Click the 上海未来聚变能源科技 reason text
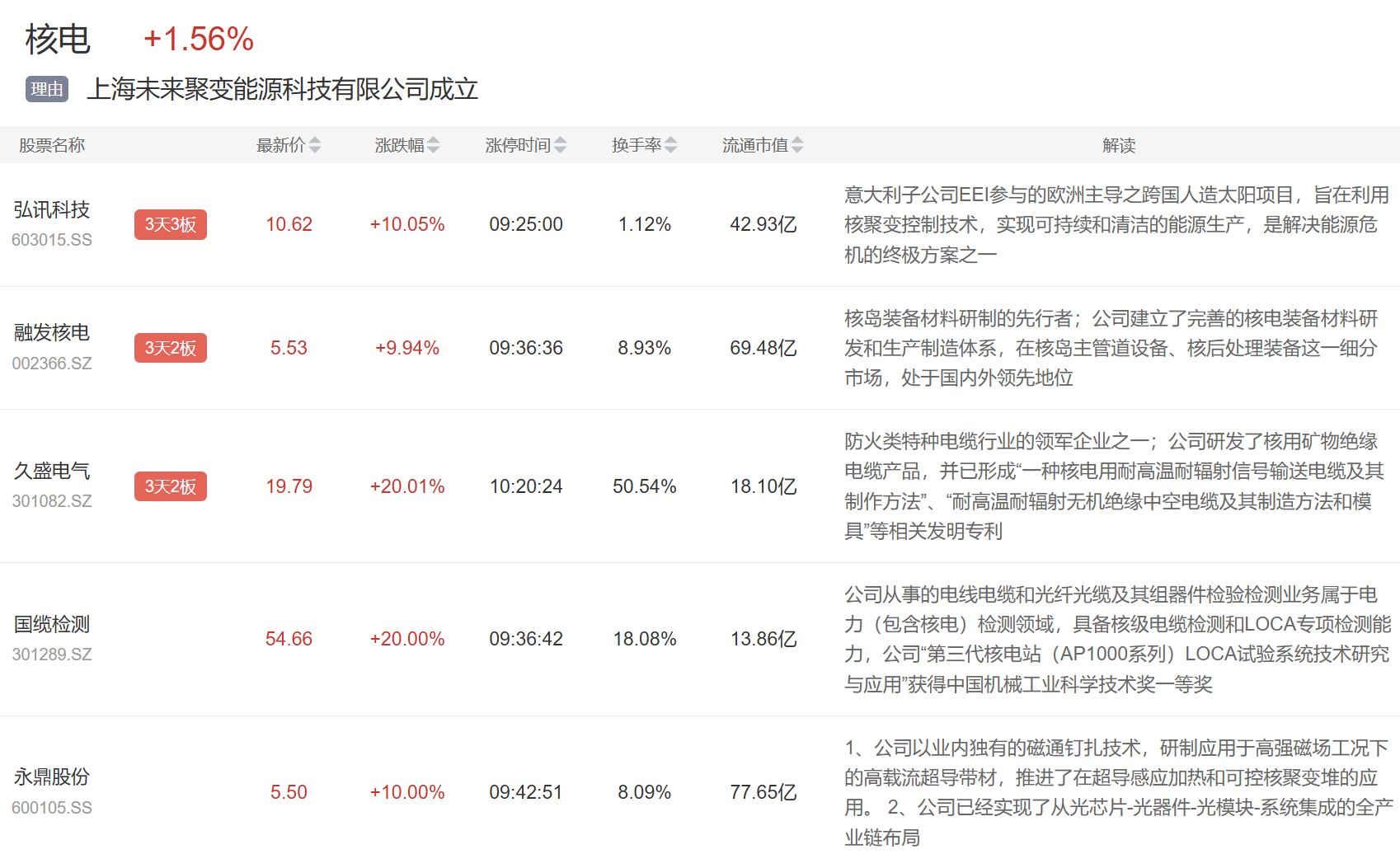 (283, 89)
